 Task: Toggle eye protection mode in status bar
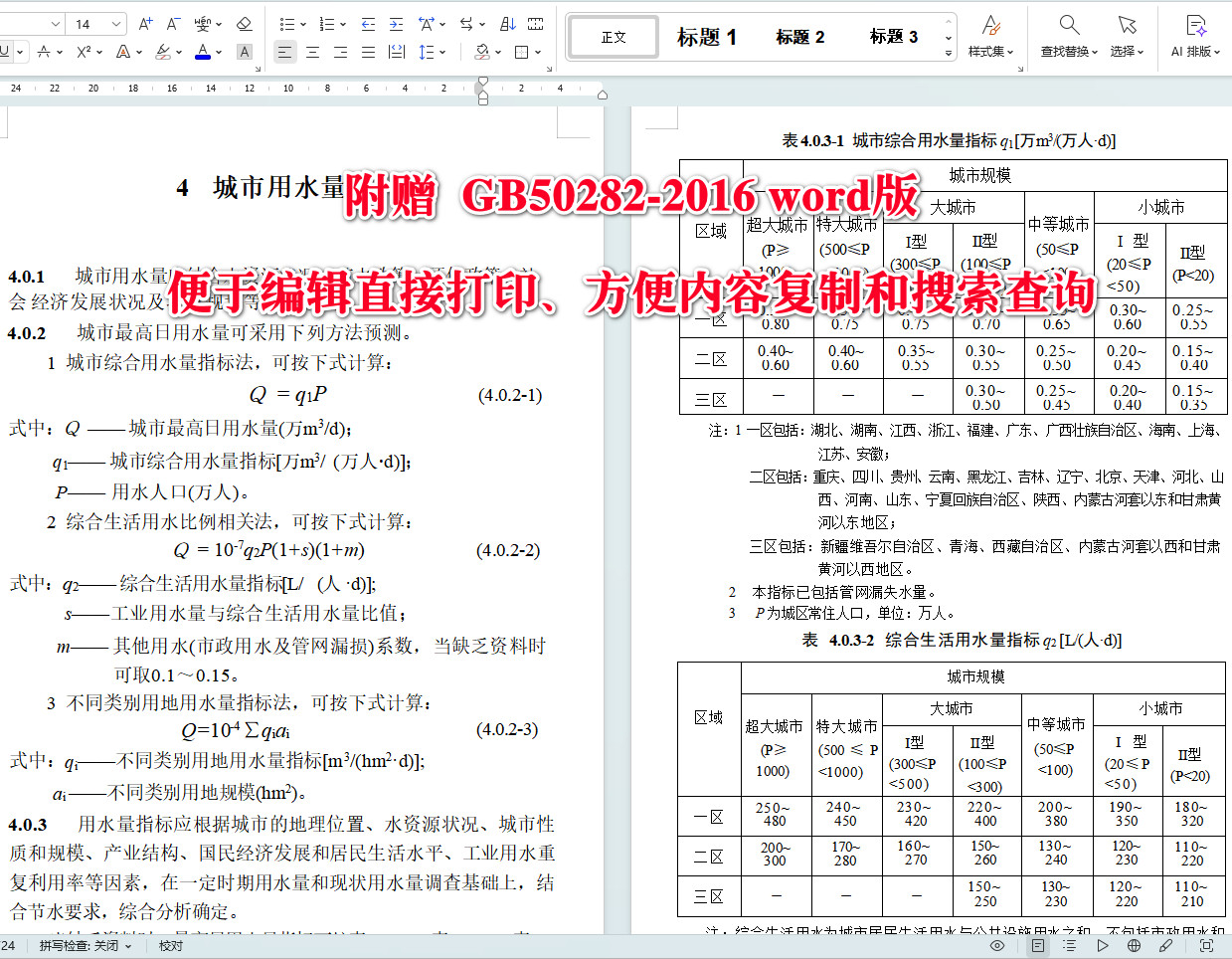point(997,946)
